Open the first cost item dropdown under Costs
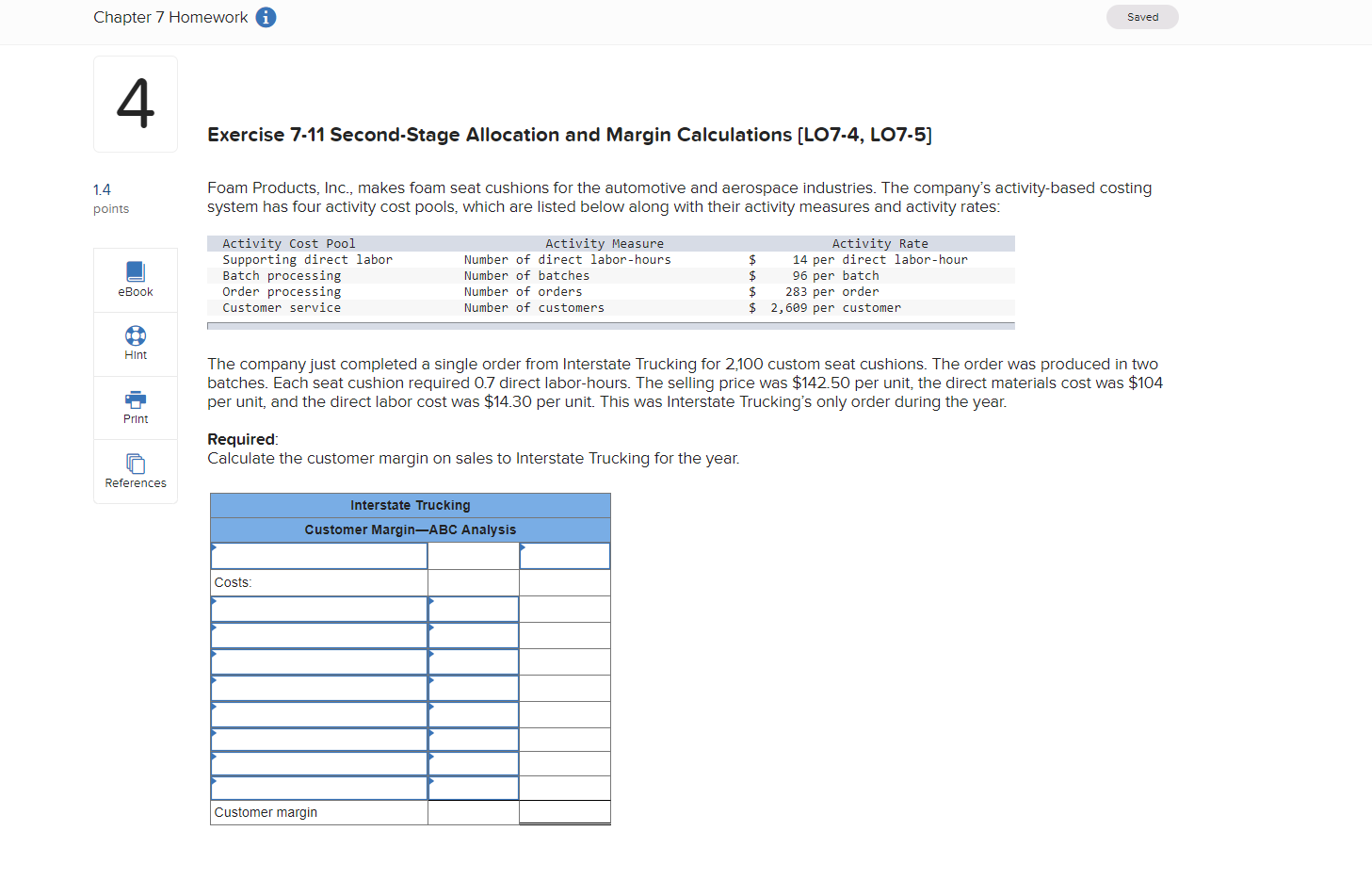 pyautogui.click(x=318, y=609)
